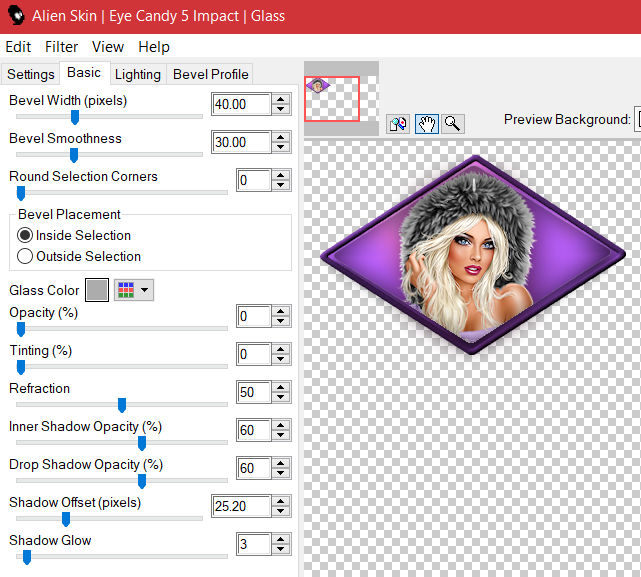Viewport: 641px width, 577px height.
Task: Open the Edit menu
Action: coord(18,47)
